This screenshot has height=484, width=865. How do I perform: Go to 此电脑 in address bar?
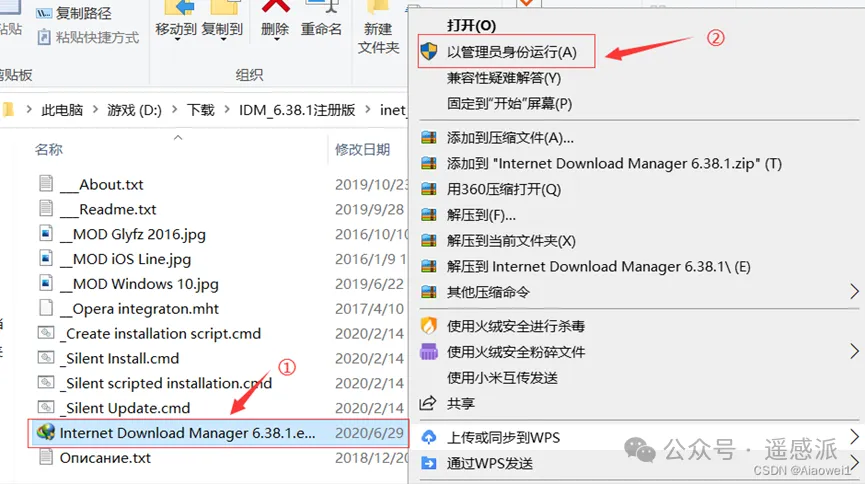pos(62,110)
